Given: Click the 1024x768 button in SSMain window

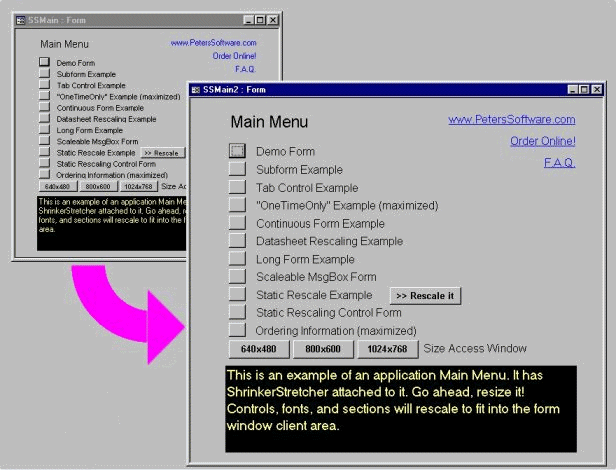Looking at the screenshot, I should [138, 187].
